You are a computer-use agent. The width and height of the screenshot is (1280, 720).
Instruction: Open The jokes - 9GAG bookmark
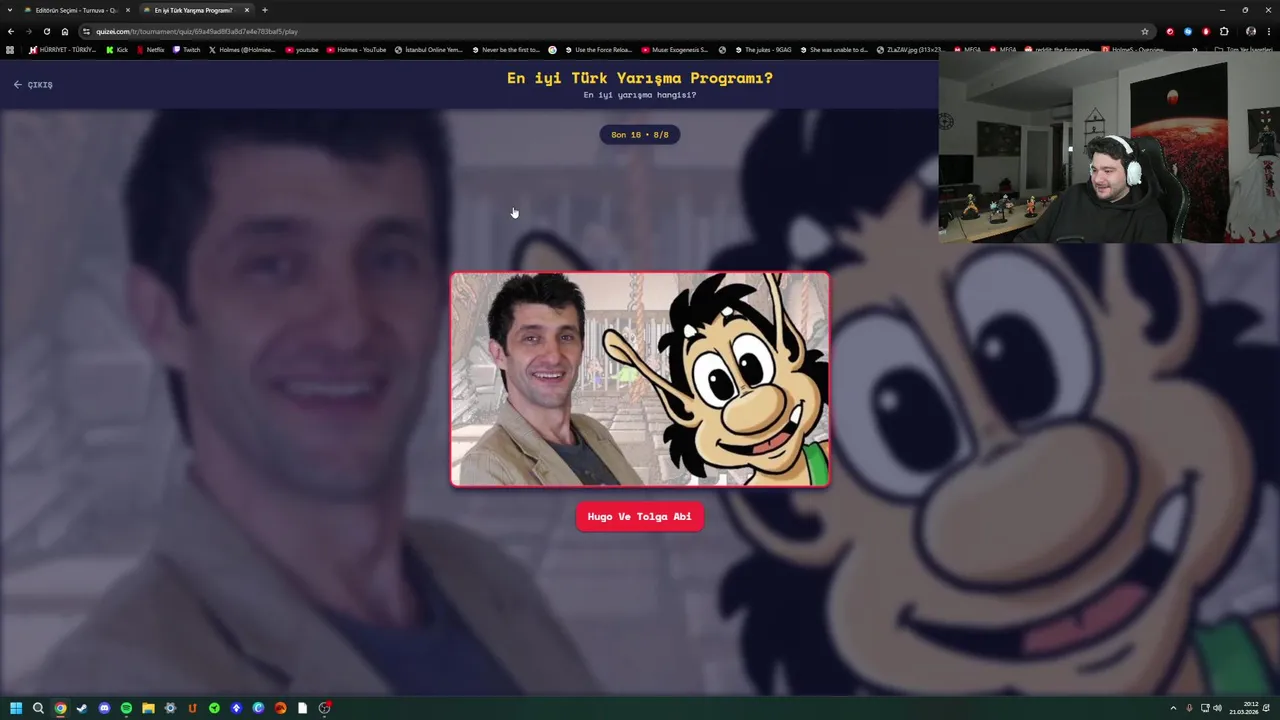(x=763, y=49)
